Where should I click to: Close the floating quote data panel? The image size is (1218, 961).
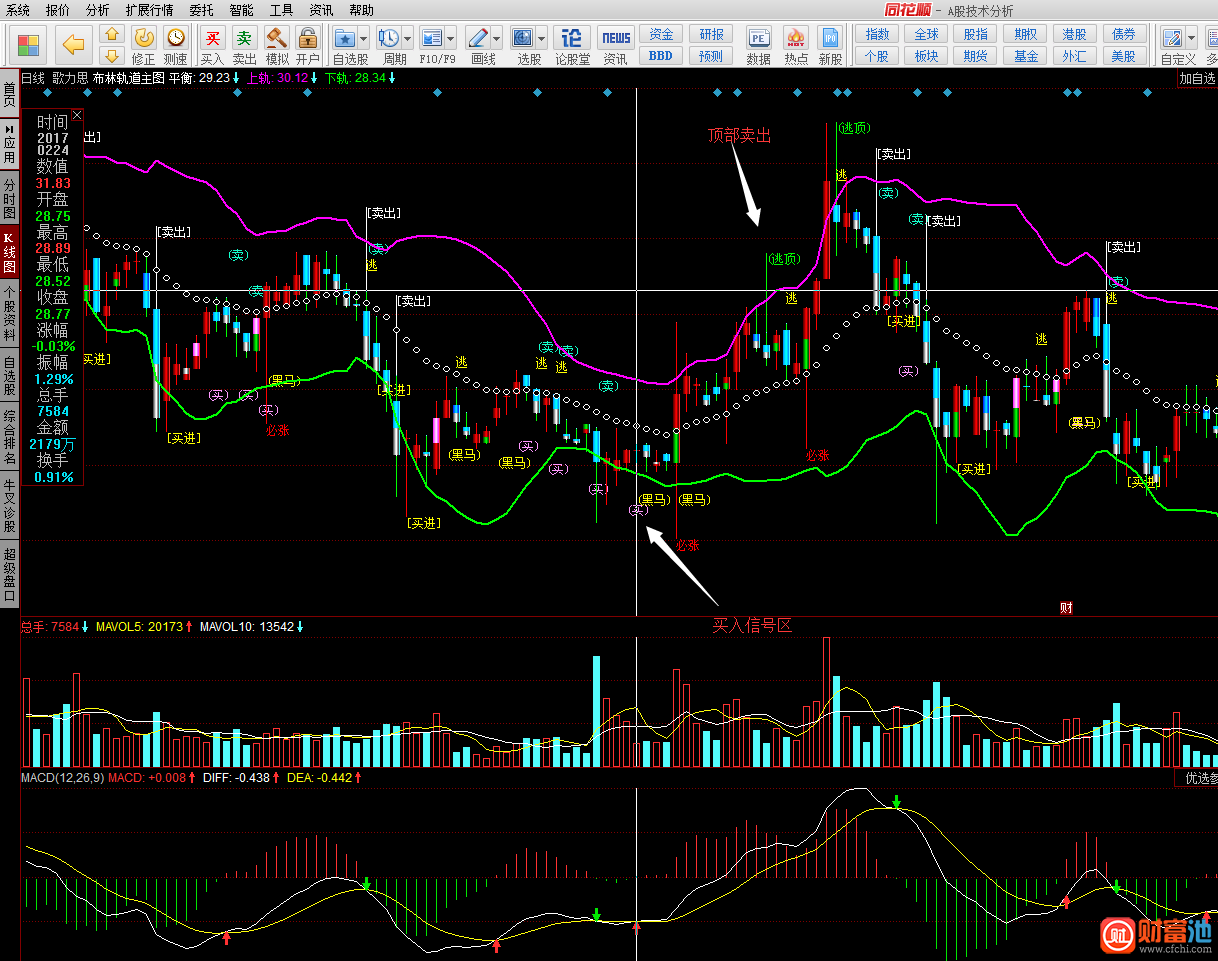(77, 115)
